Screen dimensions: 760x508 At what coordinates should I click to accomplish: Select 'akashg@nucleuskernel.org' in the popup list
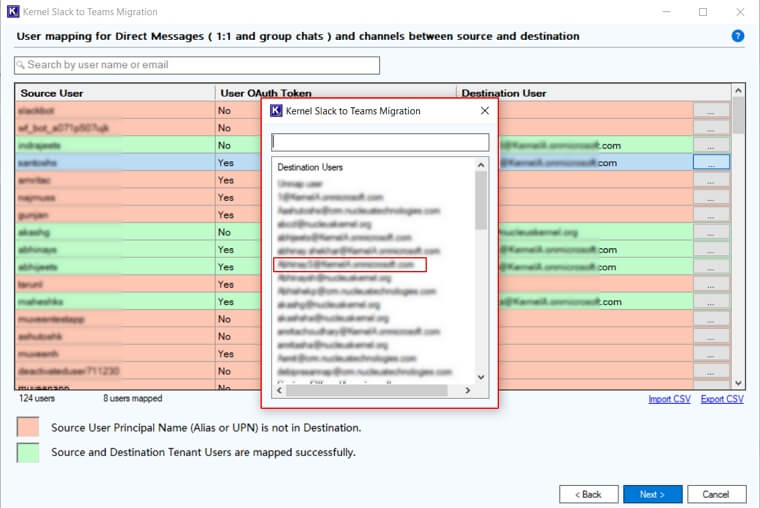coord(328,304)
